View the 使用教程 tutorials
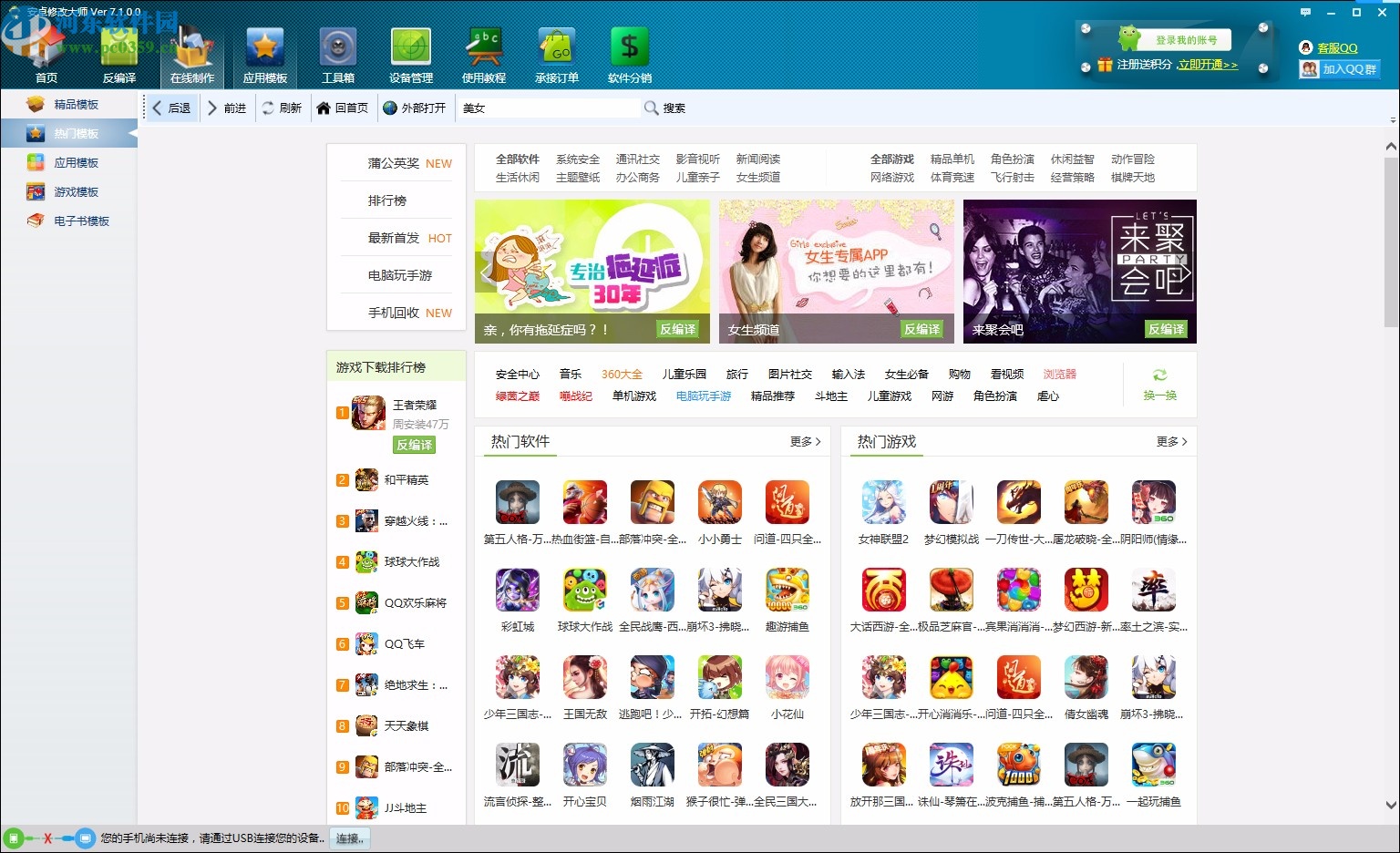The width and height of the screenshot is (1400, 853). pos(484,50)
